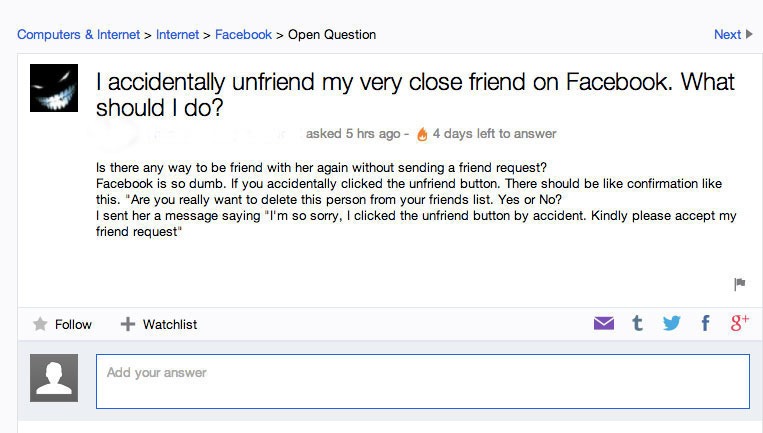Click the 'asked 5 hrs ago' timestamp
763x433 pixels.
coord(353,134)
